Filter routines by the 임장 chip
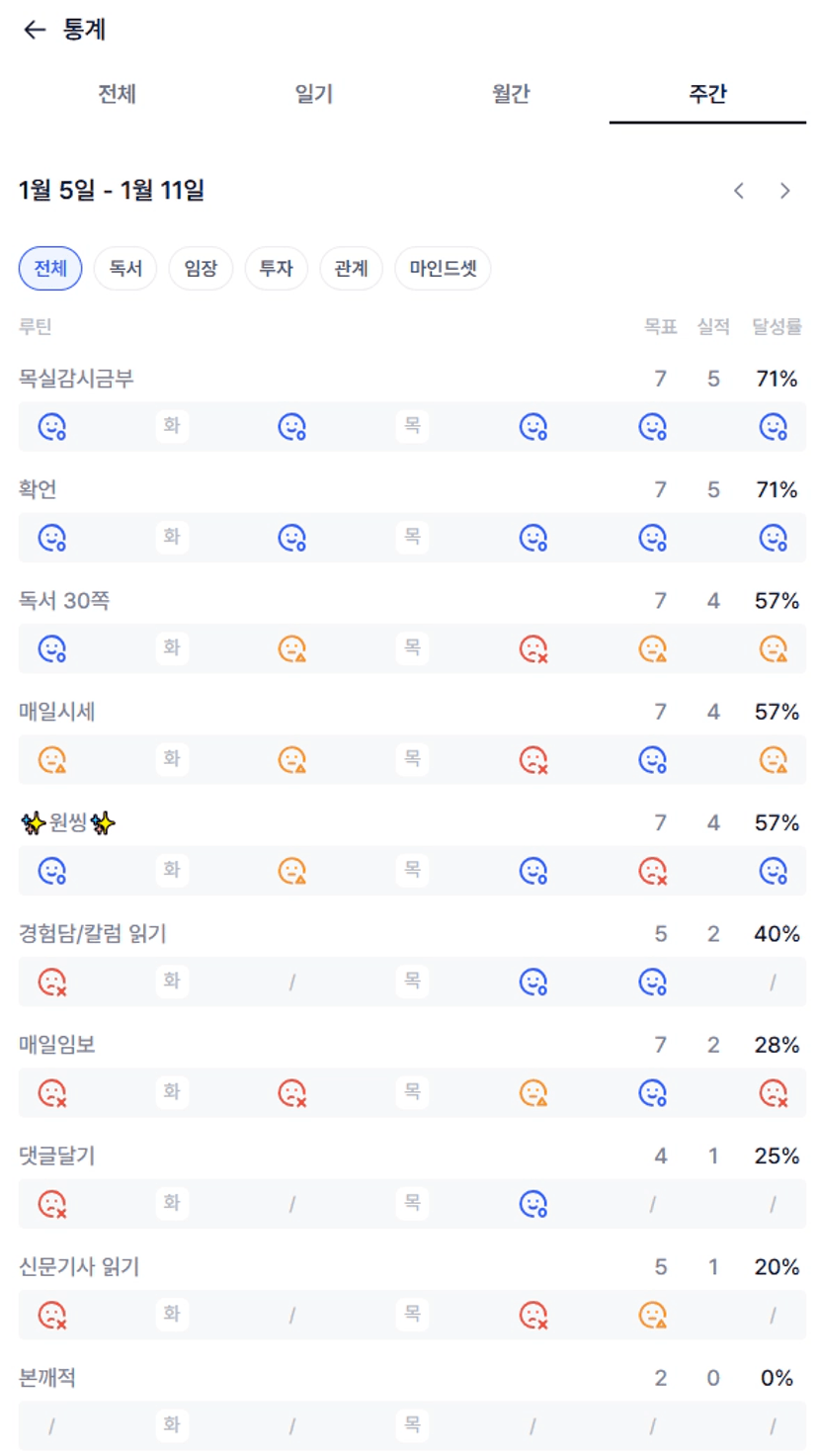Screen dimensions: 817x1456 [x=201, y=268]
